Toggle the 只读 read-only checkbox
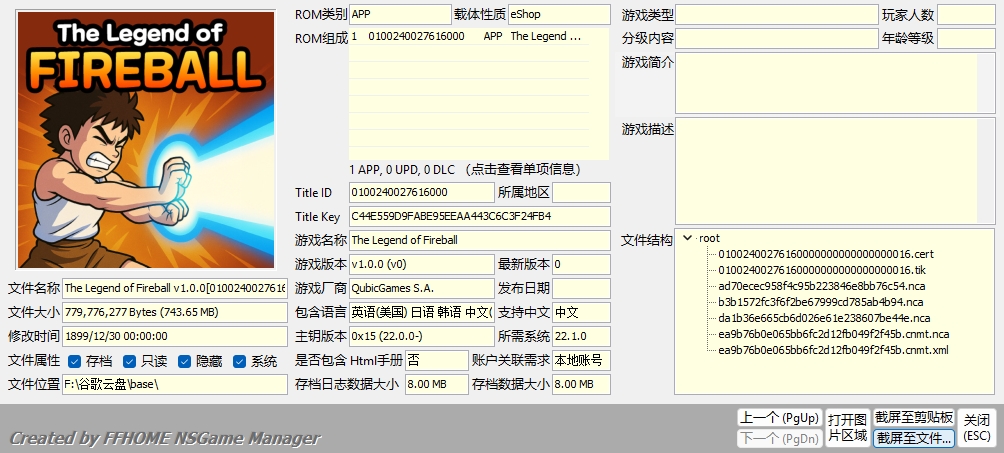The width and height of the screenshot is (1004, 453). [129, 361]
